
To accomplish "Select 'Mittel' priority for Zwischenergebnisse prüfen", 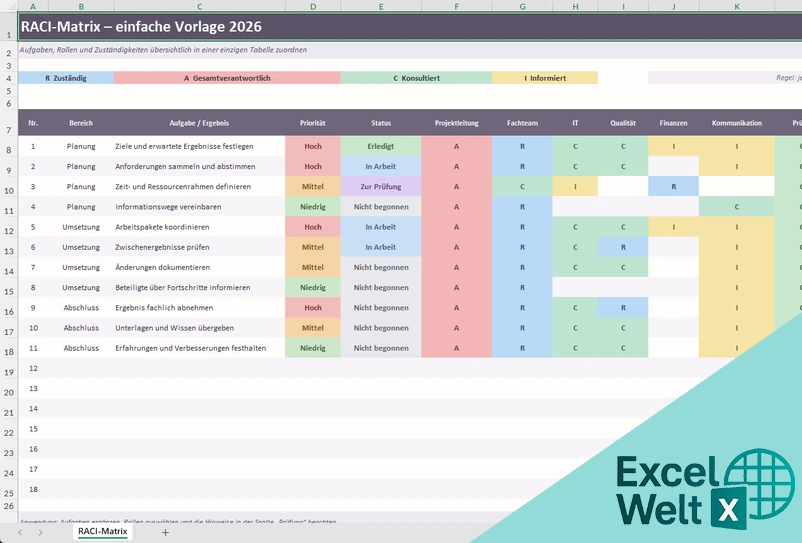I will tap(313, 247).
